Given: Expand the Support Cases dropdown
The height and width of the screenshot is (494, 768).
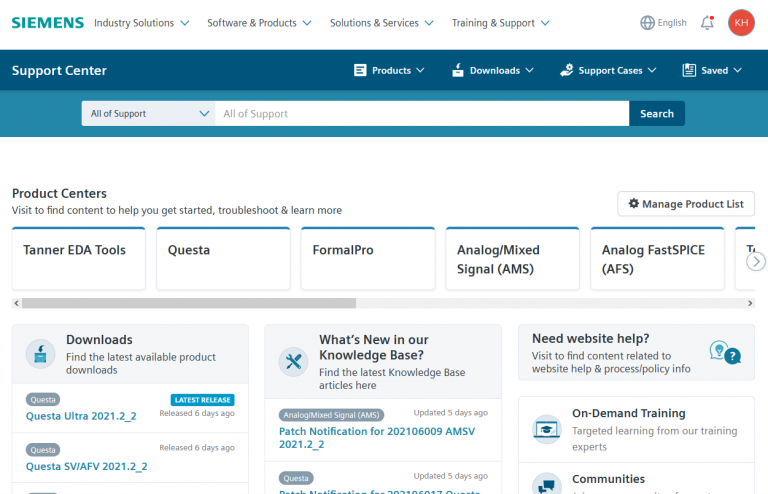Looking at the screenshot, I should tap(608, 70).
